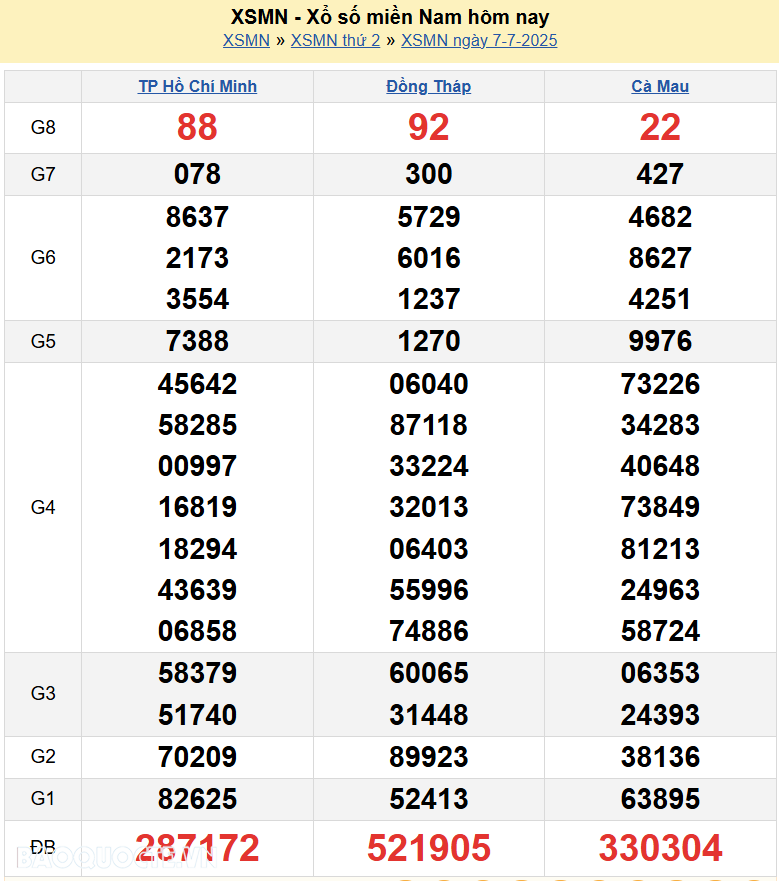Open the Đồng Tháp column header link
779x881 pixels.
[428, 87]
